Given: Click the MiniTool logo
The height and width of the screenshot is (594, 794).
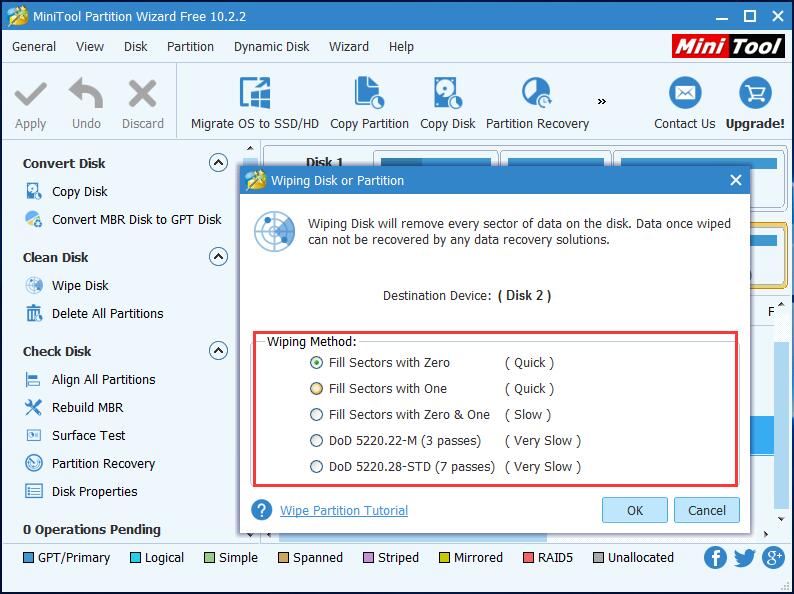Looking at the screenshot, I should [x=729, y=47].
